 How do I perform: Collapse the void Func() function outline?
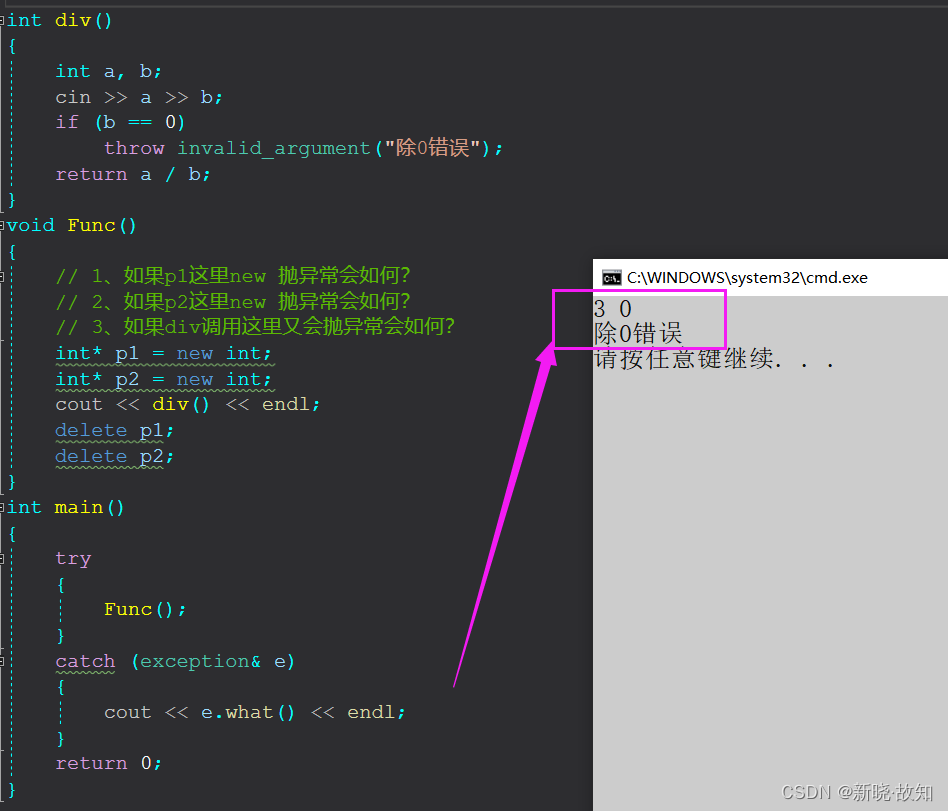click(2, 226)
